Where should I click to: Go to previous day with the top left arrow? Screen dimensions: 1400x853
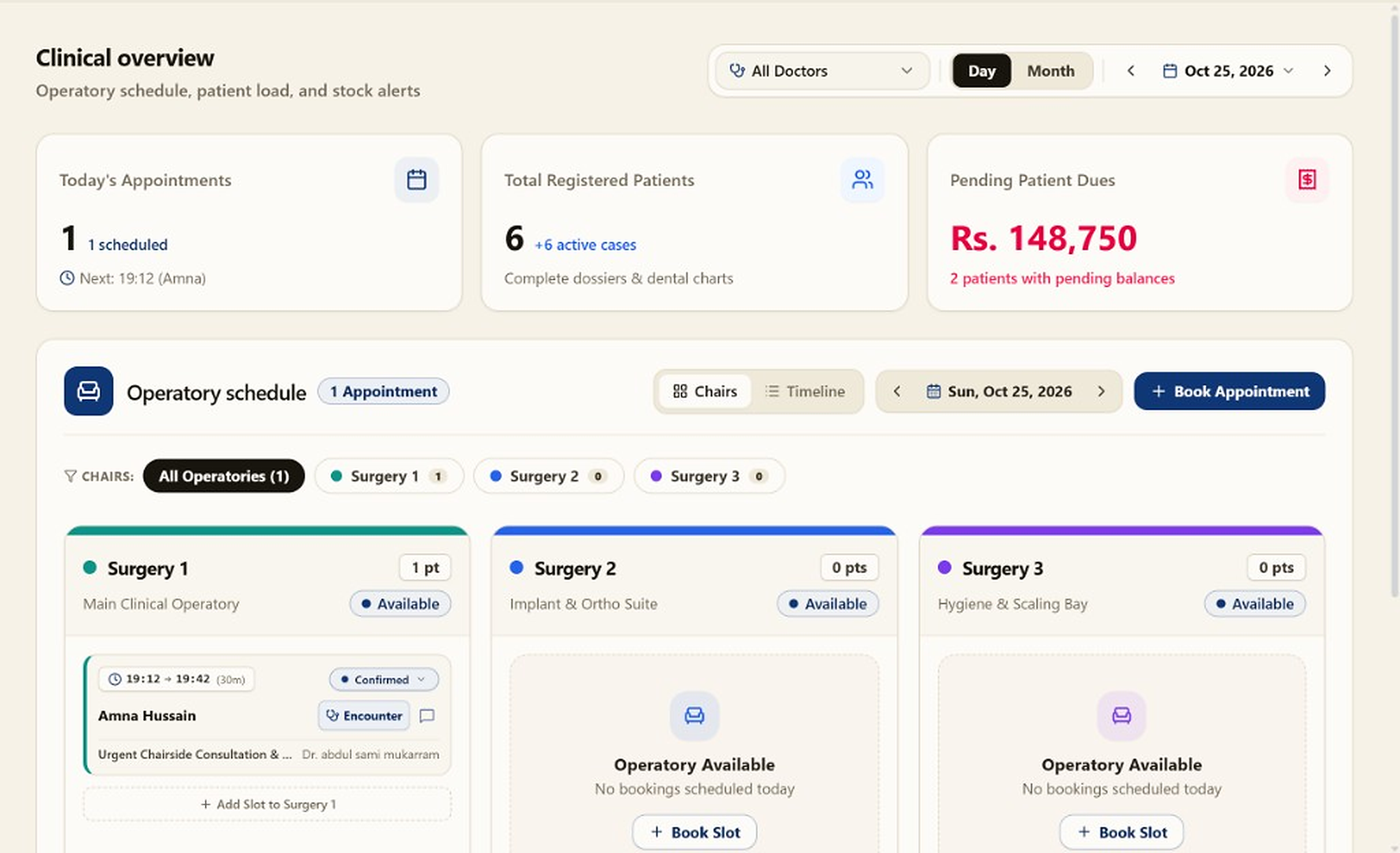1131,71
